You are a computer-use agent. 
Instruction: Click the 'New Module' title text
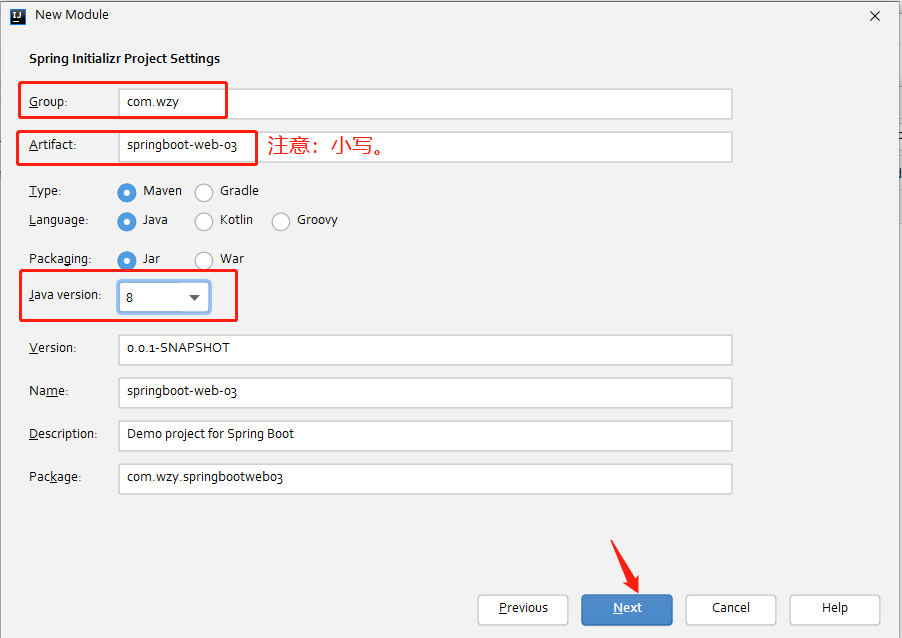click(x=72, y=15)
